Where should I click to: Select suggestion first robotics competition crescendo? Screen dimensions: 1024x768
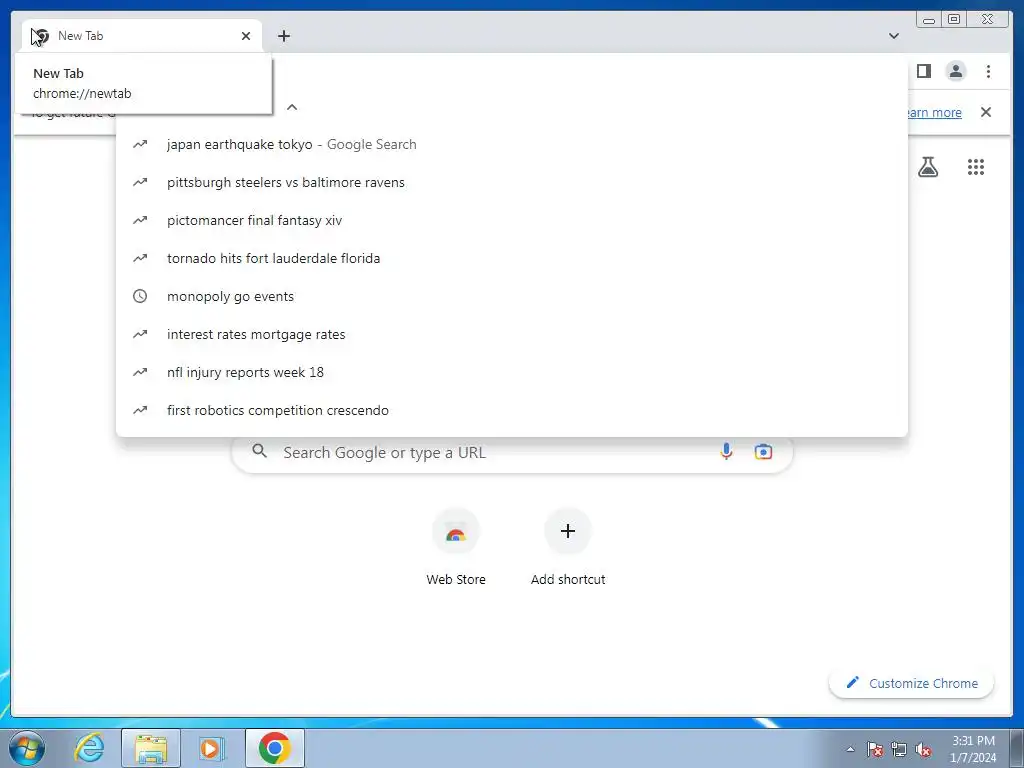click(511, 410)
